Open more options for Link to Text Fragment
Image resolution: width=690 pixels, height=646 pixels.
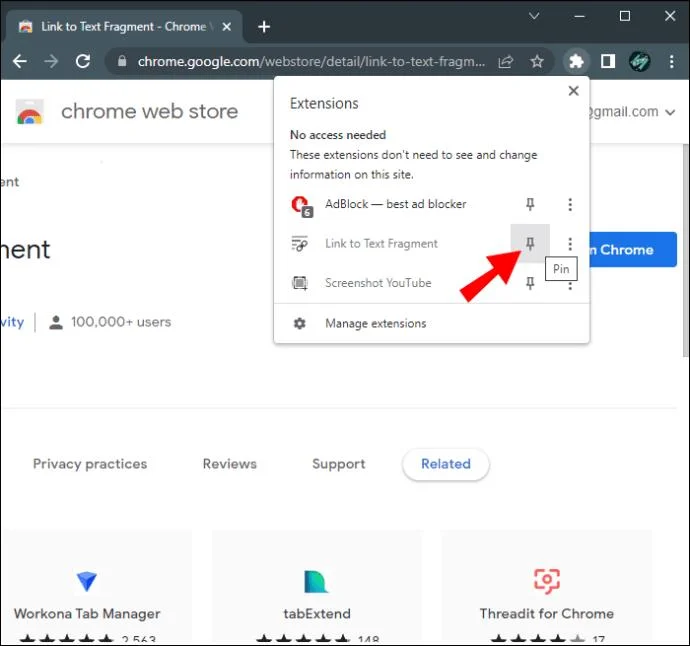pos(570,243)
